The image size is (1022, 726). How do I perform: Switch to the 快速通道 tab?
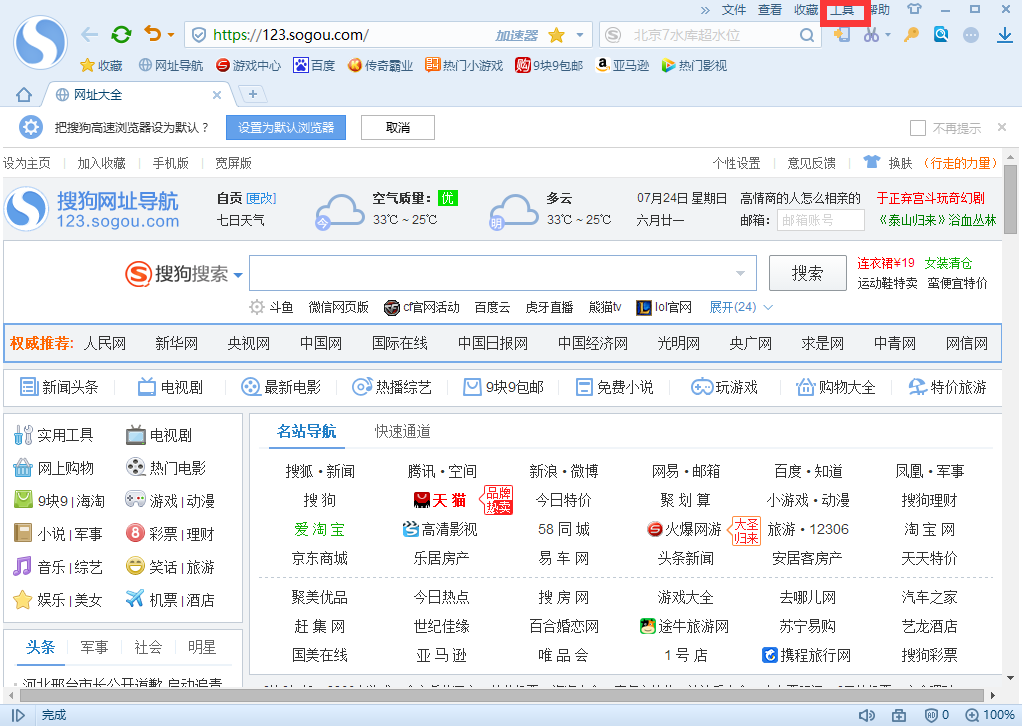(x=402, y=431)
